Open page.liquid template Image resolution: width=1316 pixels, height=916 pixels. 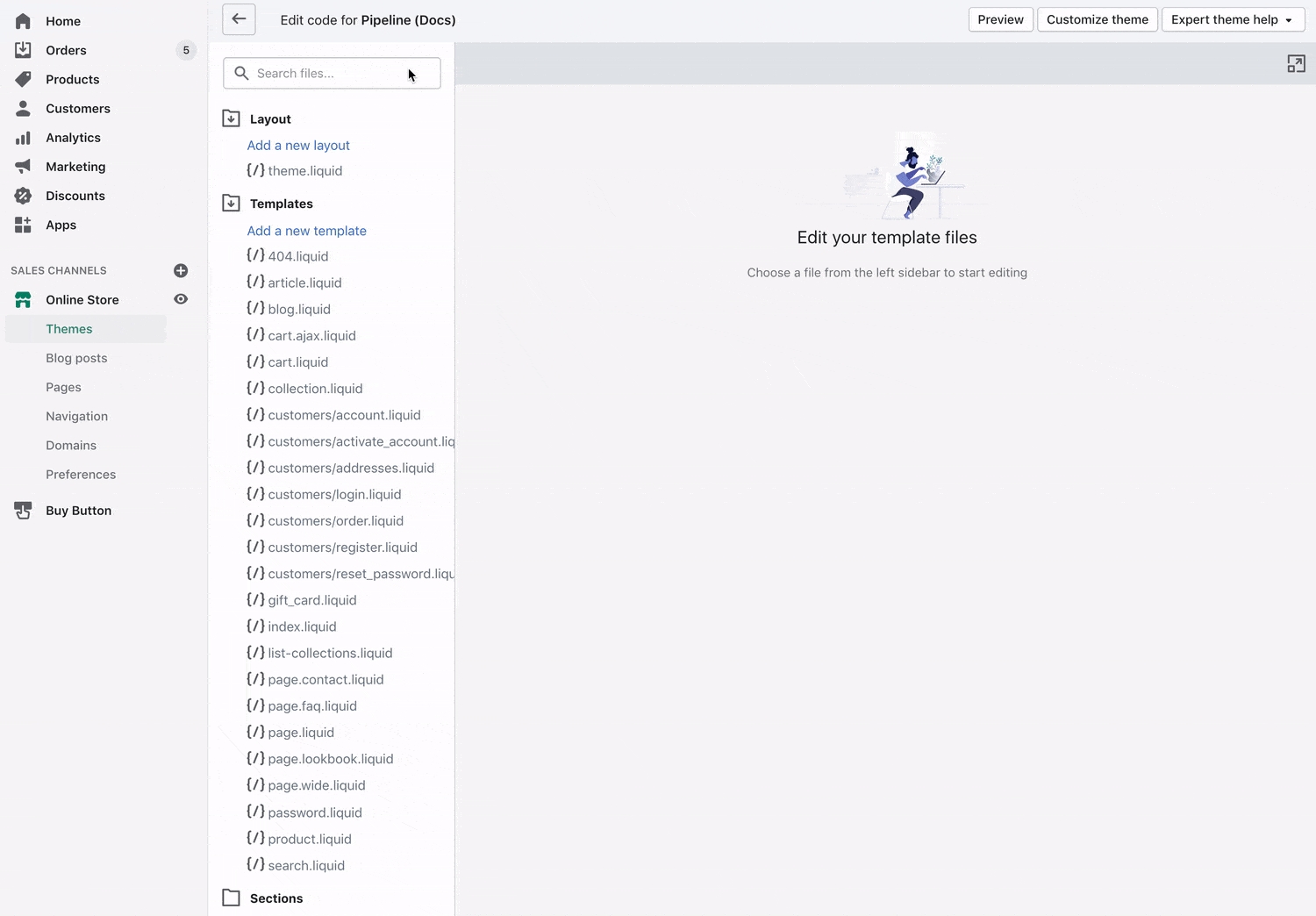[x=290, y=733]
